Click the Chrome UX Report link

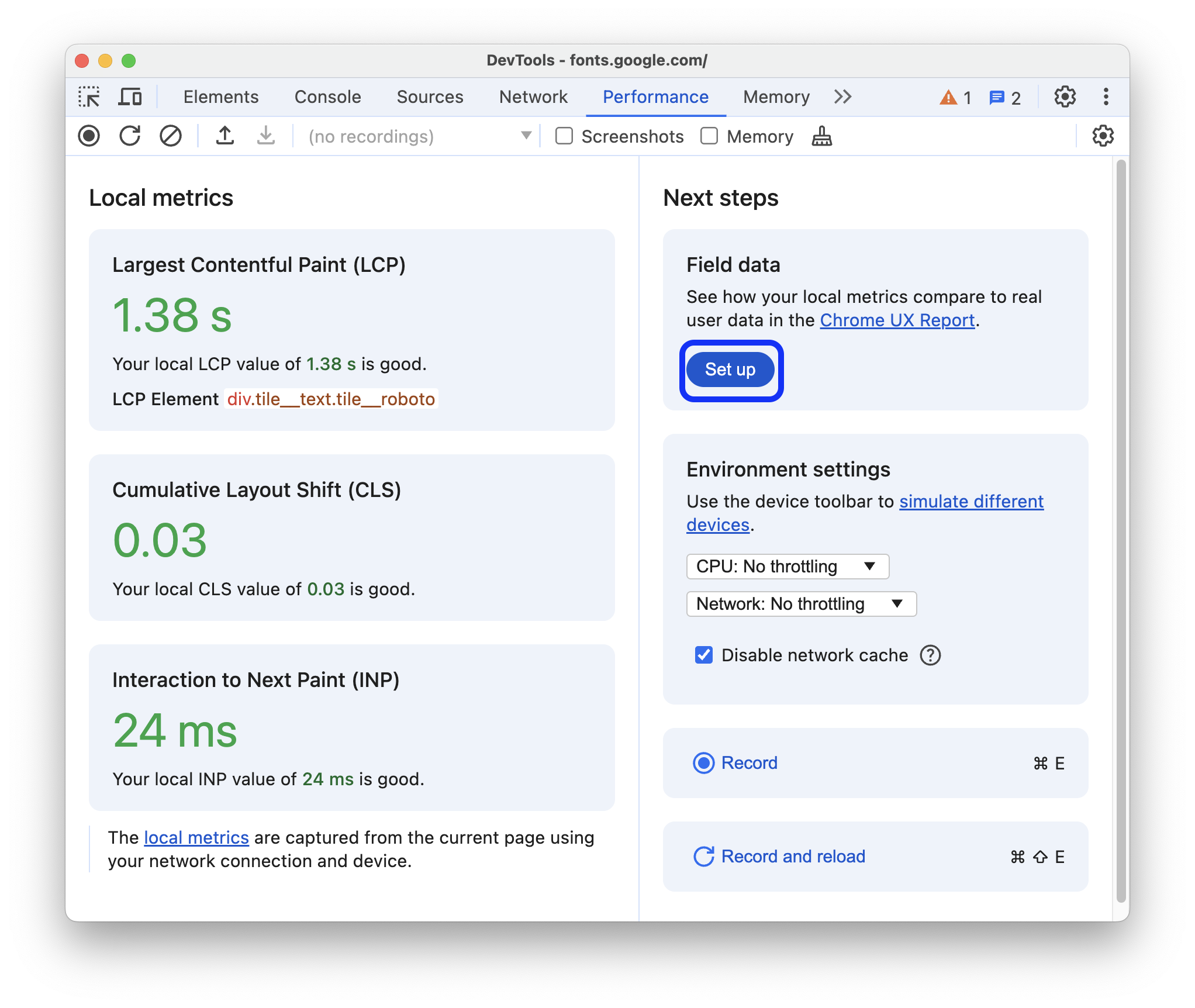(894, 320)
